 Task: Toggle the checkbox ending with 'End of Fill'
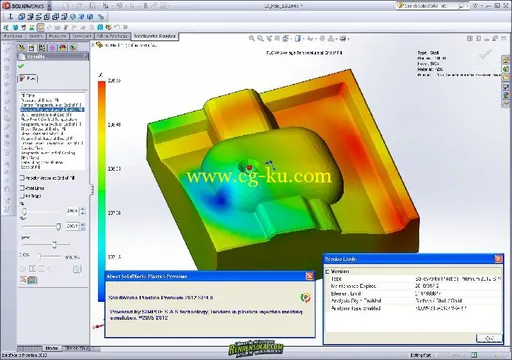(22, 178)
